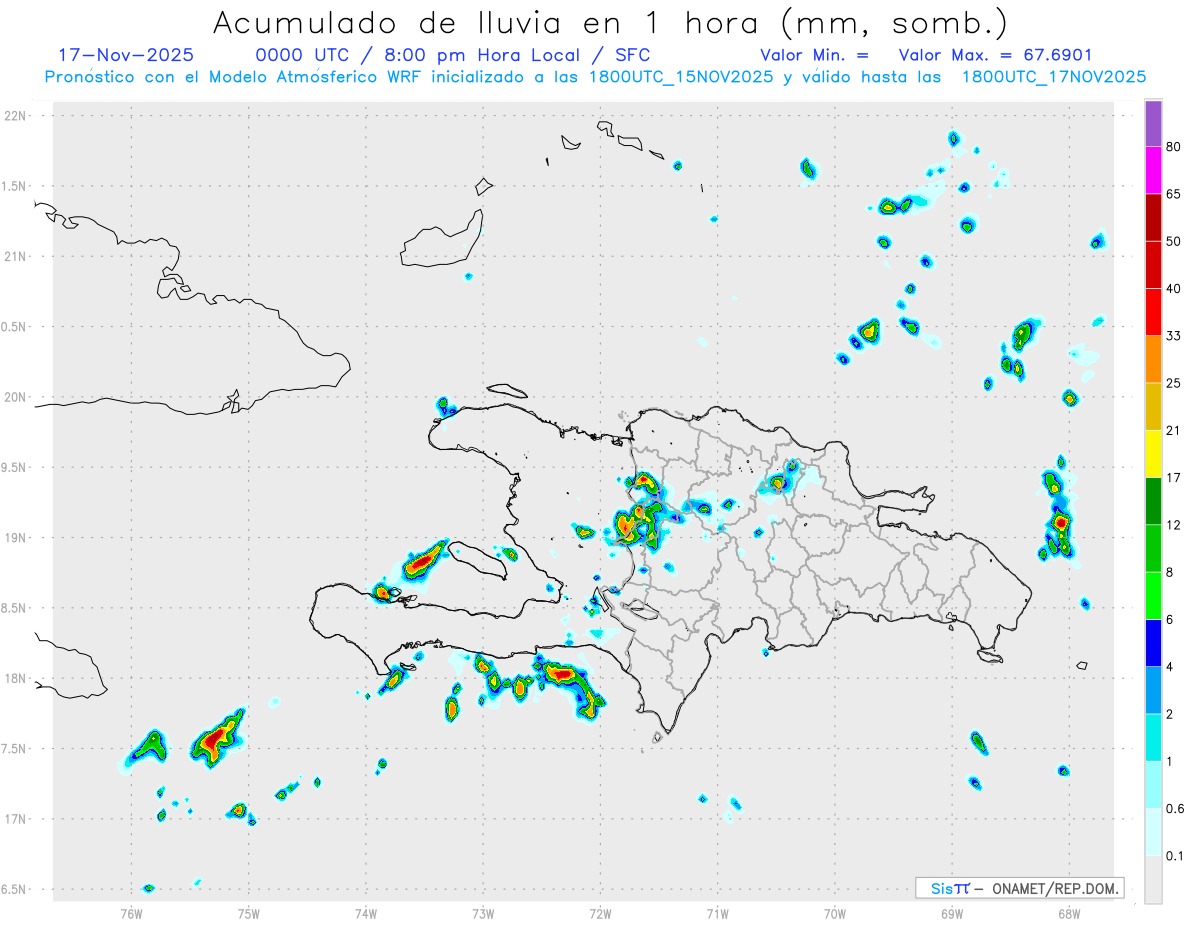Click the magenta legend swatch between 65 and 80
The image size is (1200, 927).
[1153, 170]
